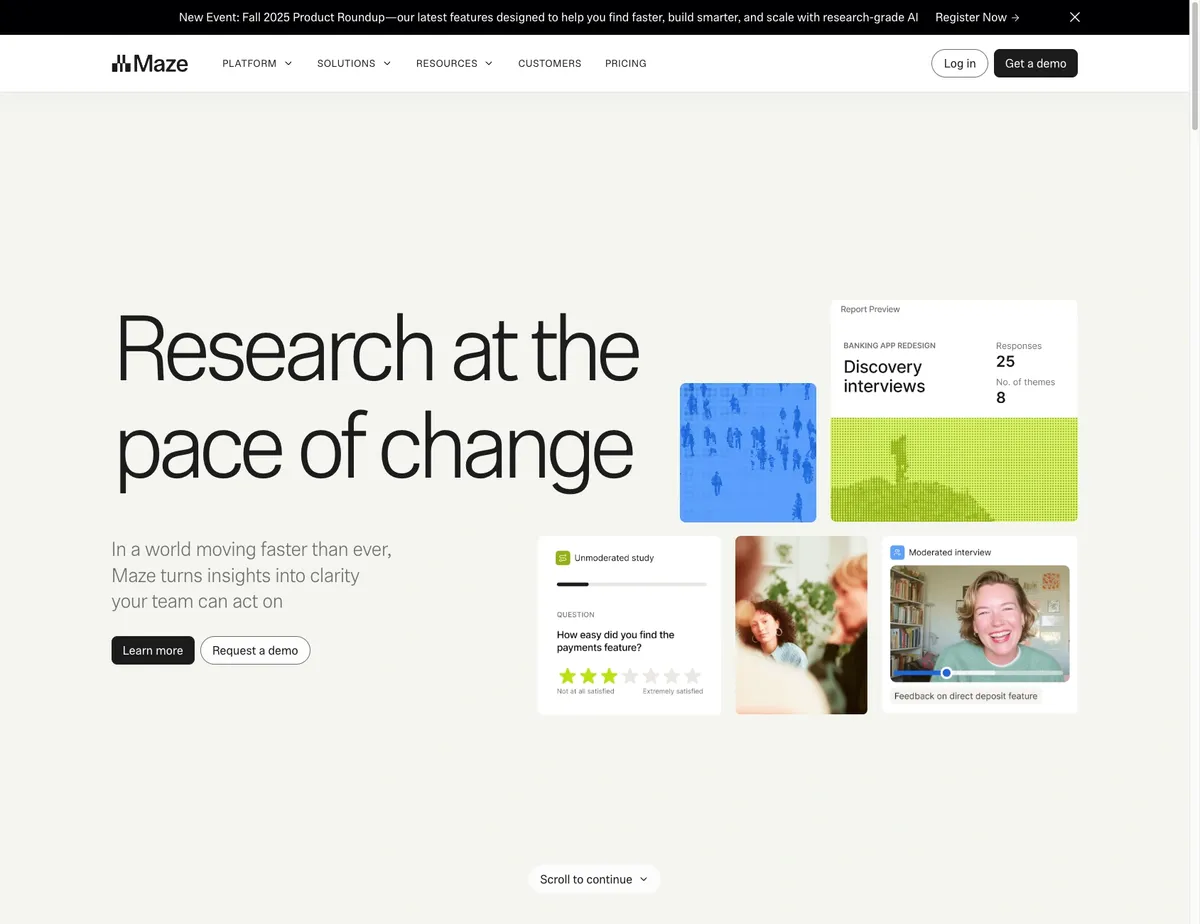Click the smiling woman interview video
The width and height of the screenshot is (1200, 924).
979,624
